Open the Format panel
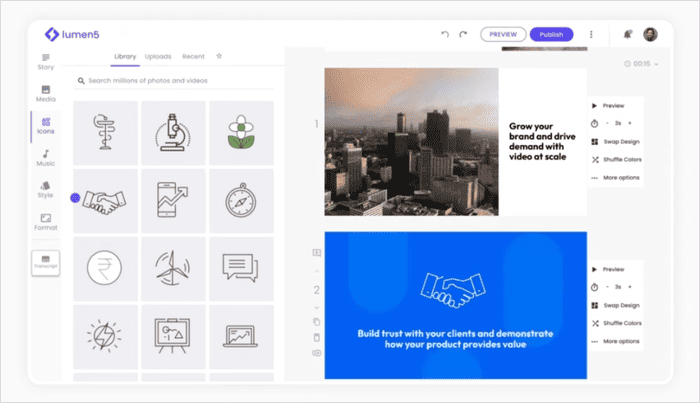This screenshot has width=700, height=403. tap(46, 220)
